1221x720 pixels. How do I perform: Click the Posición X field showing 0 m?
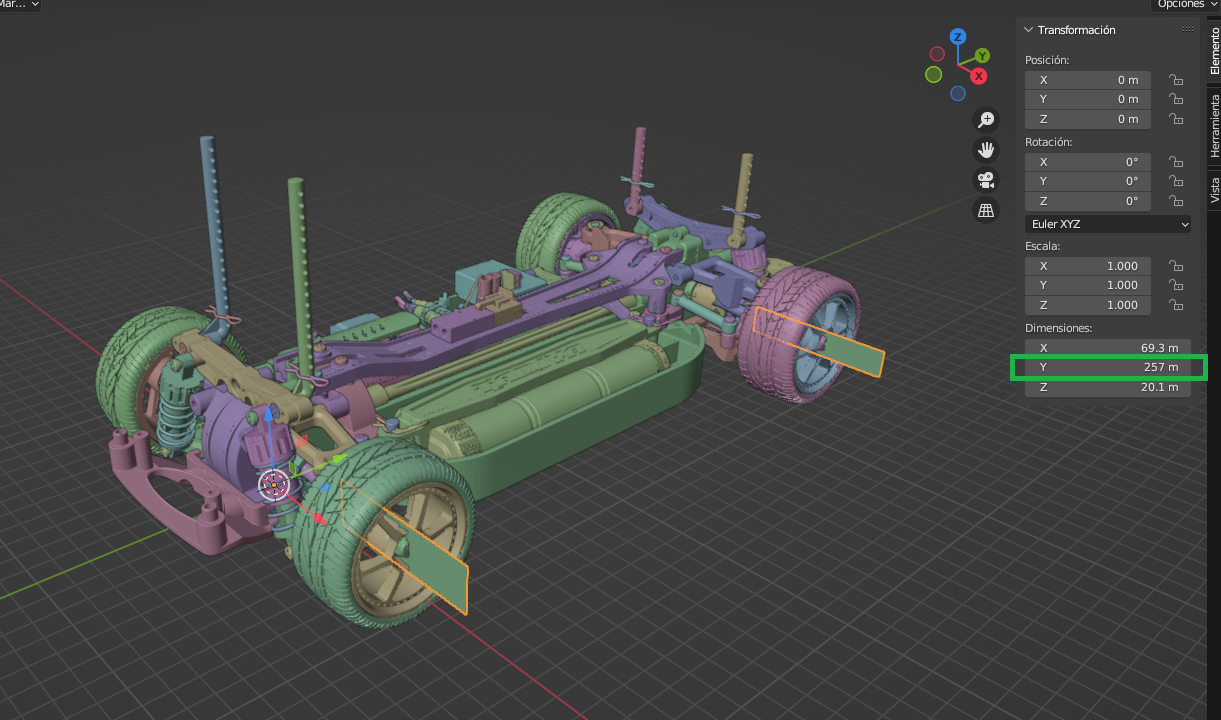click(x=1088, y=80)
